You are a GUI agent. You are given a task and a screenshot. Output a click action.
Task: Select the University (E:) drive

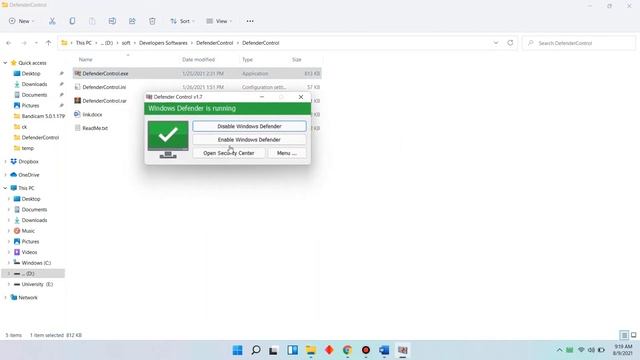tap(37, 284)
